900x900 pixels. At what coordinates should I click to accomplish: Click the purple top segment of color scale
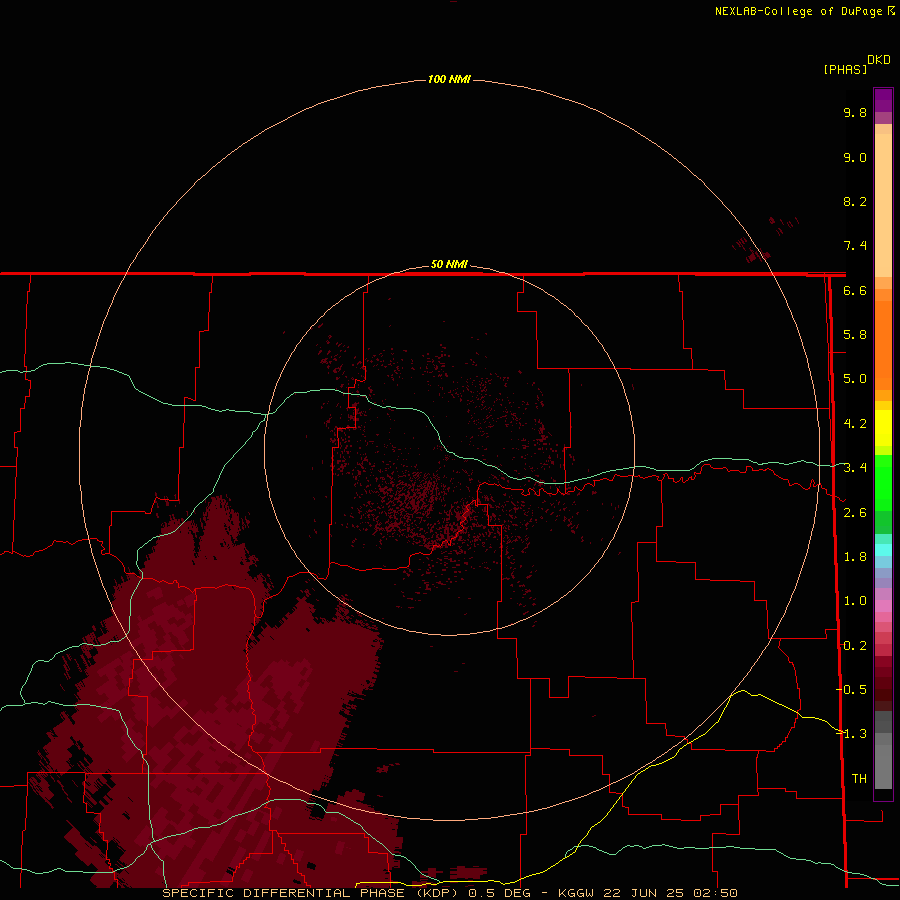(883, 100)
